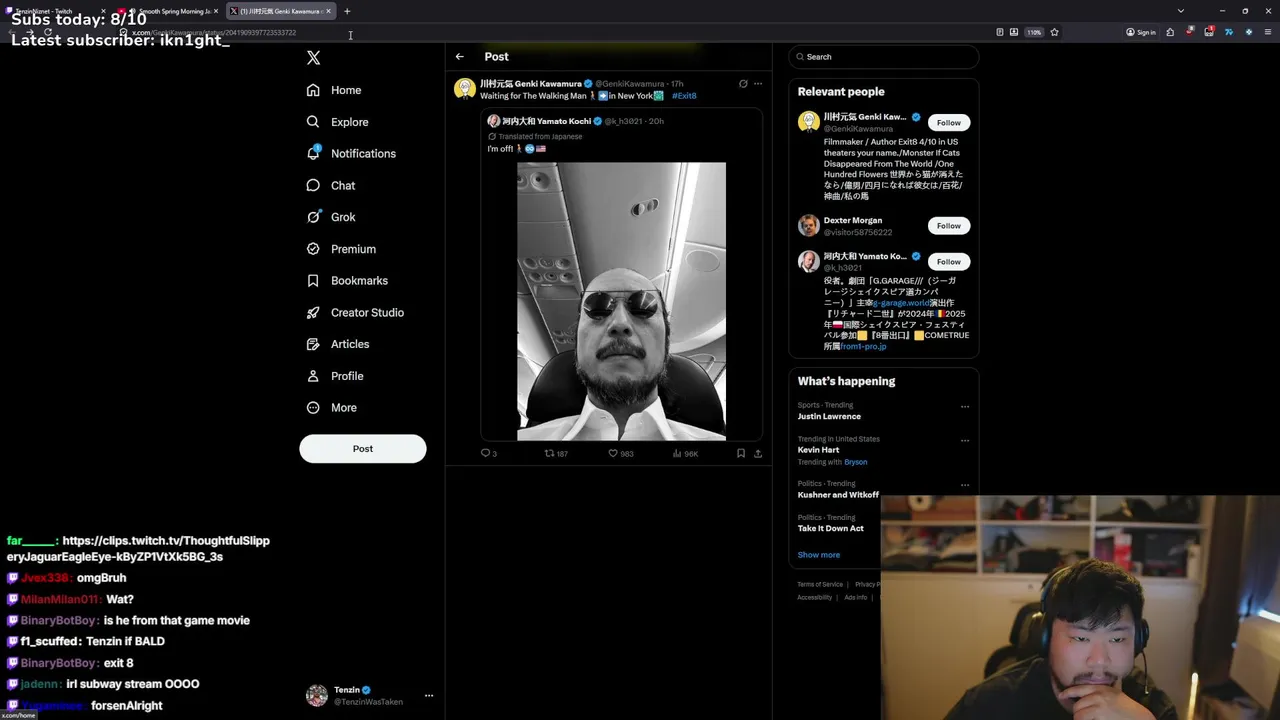Click the Translated from Japanese label
The height and width of the screenshot is (720, 1280).
click(540, 136)
